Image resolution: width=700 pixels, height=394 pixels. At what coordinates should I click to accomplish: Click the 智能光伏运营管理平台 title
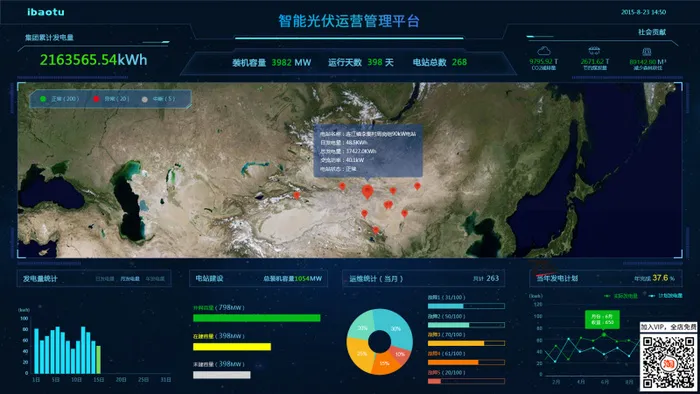pos(349,21)
